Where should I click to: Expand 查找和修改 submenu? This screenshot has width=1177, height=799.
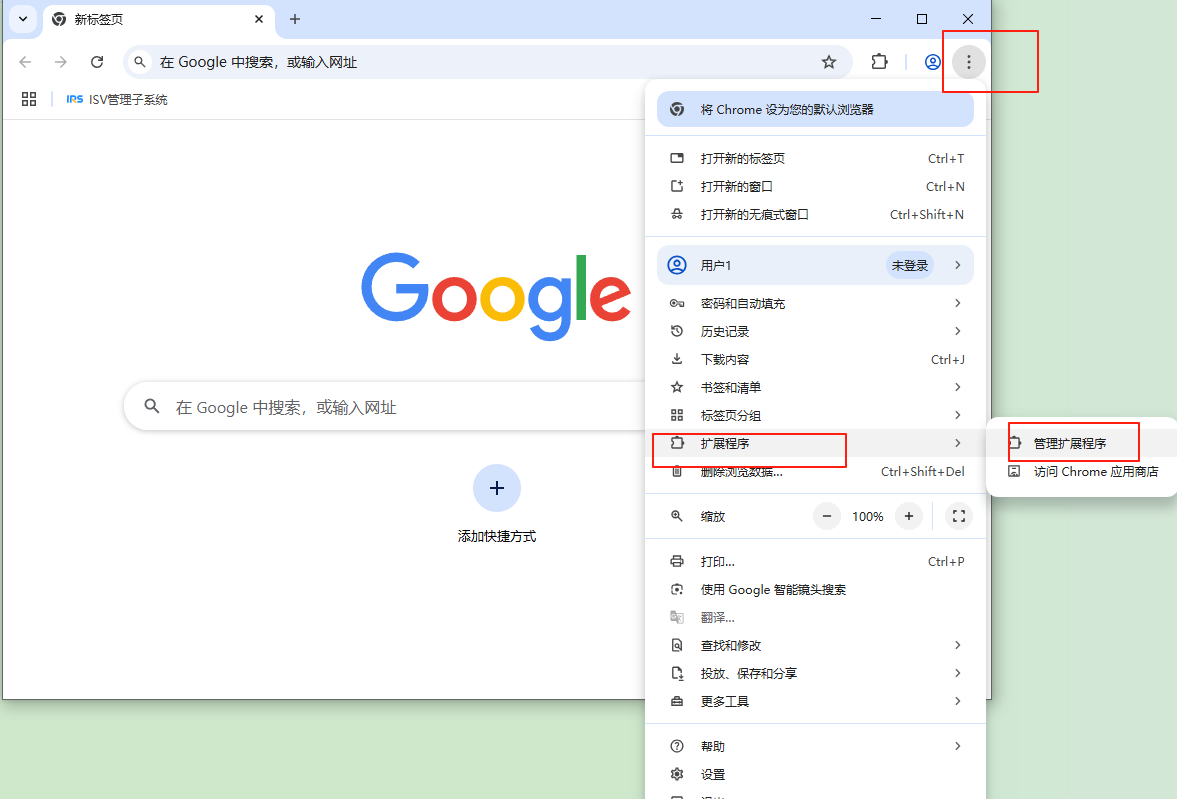click(815, 646)
